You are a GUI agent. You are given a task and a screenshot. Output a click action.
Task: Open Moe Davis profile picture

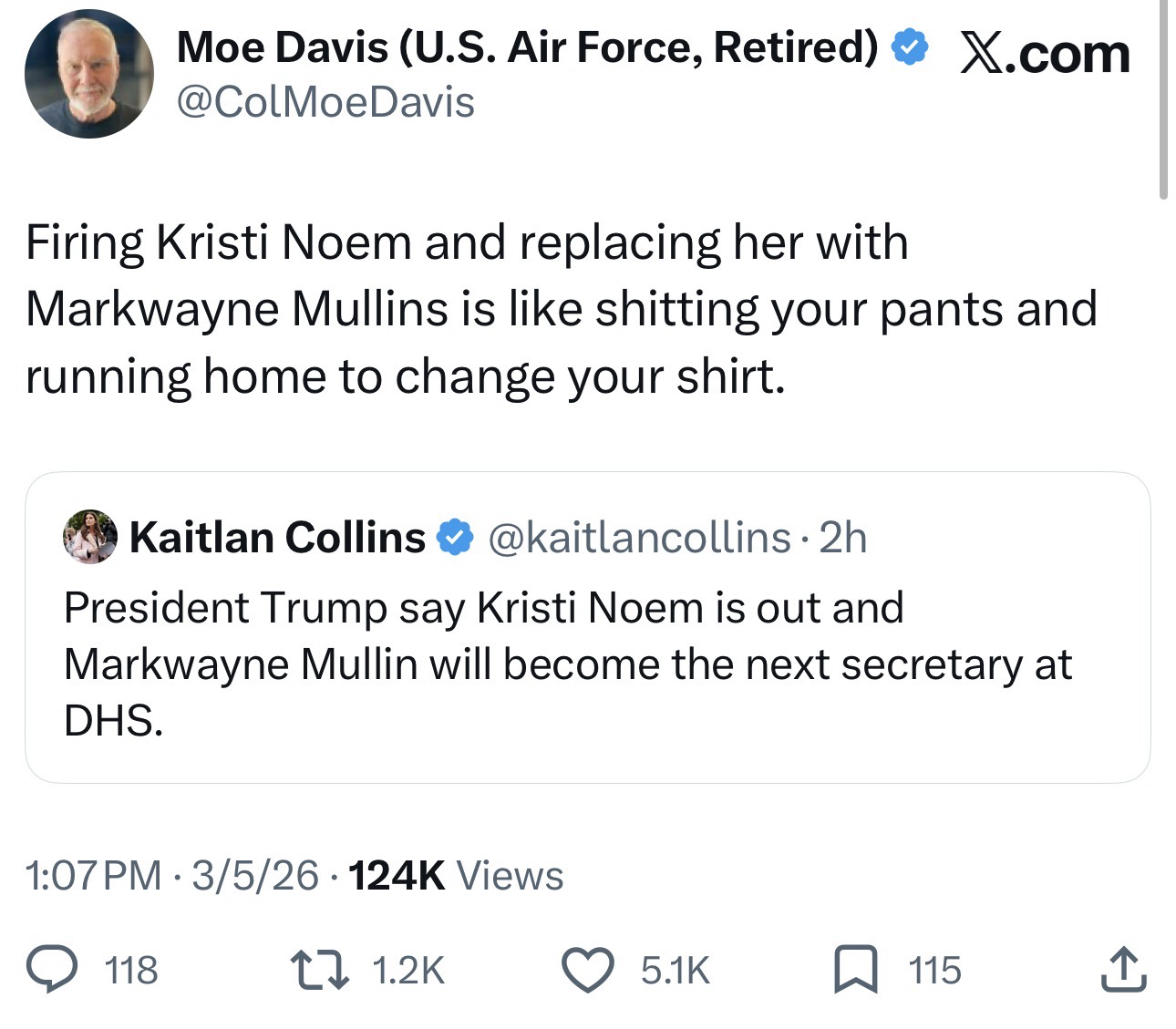tap(89, 75)
